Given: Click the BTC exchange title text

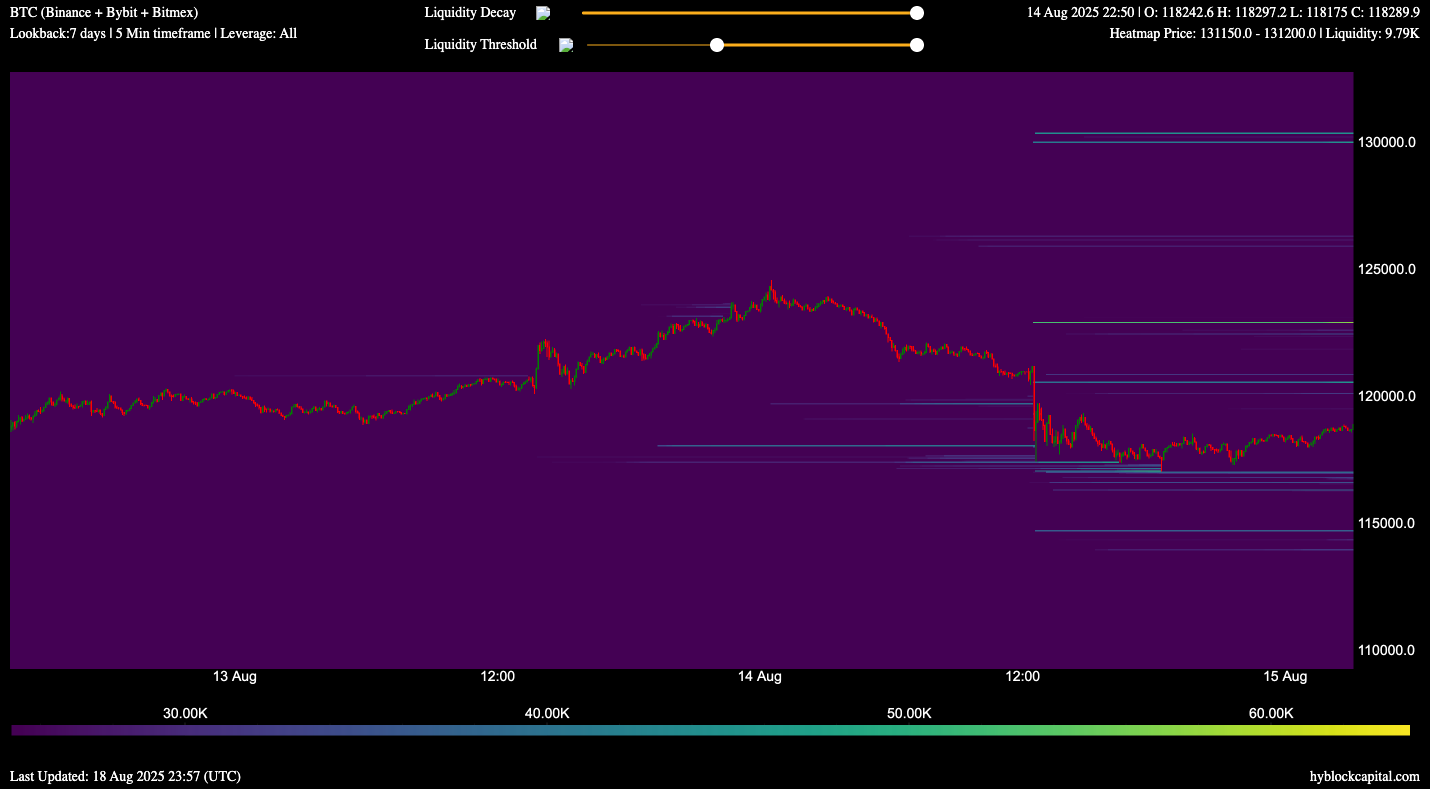Looking at the screenshot, I should click(x=104, y=13).
